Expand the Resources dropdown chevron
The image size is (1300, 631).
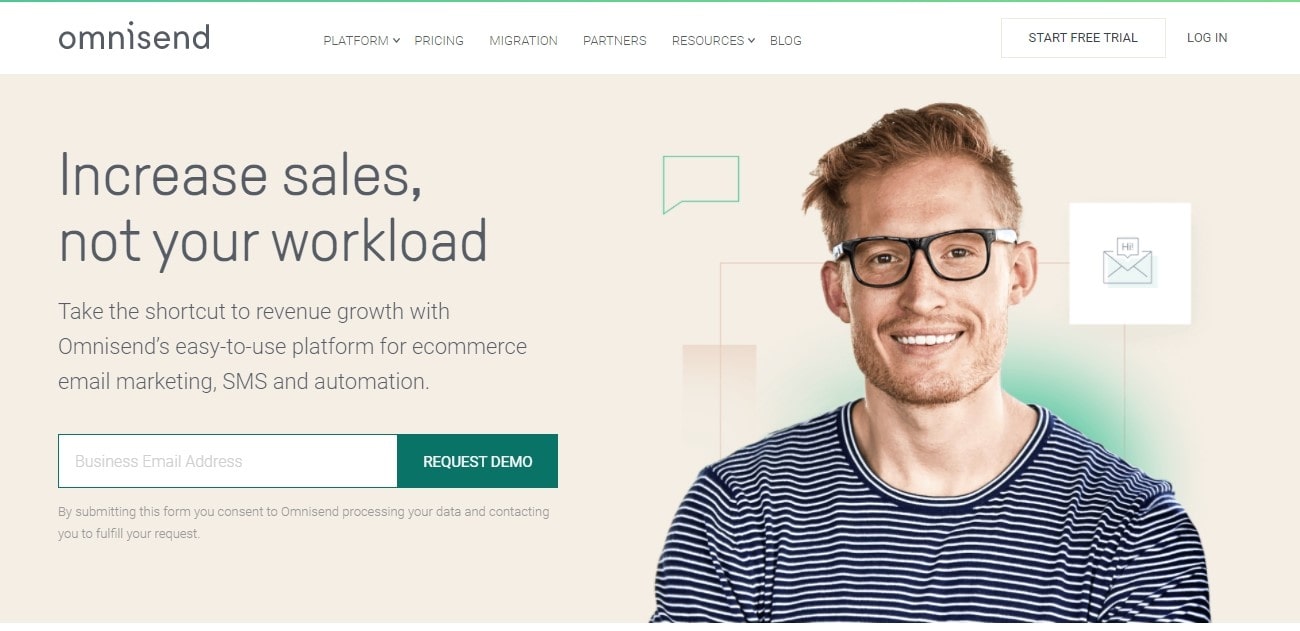click(751, 41)
